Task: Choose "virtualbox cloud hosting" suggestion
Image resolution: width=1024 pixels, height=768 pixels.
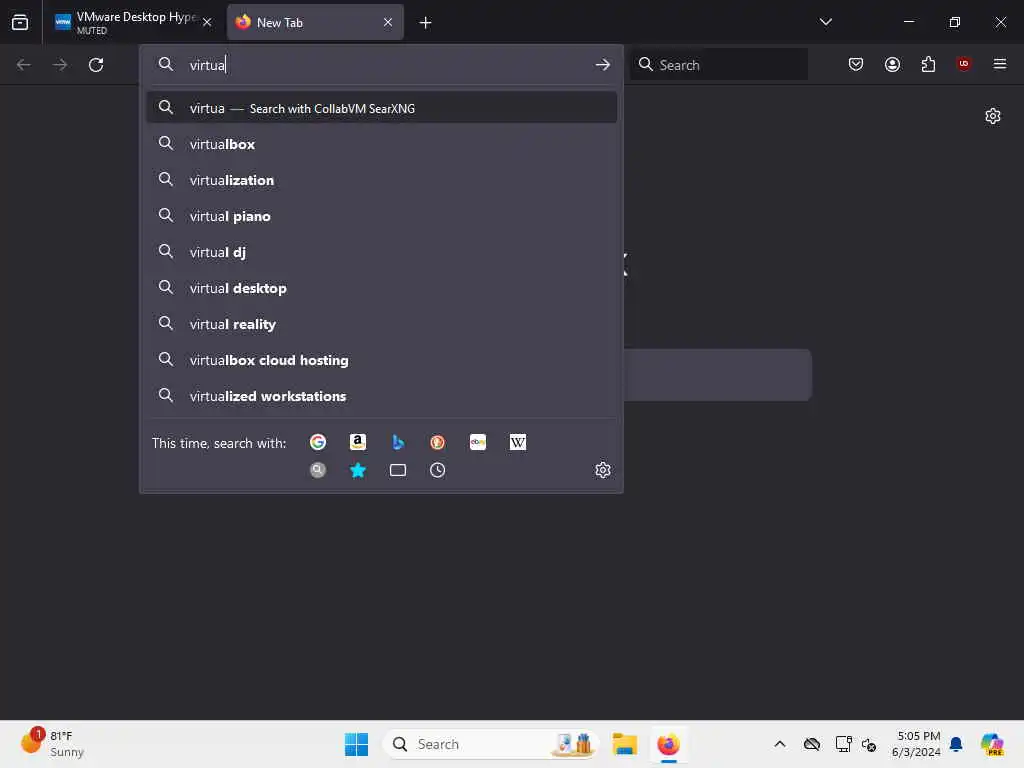Action: (381, 360)
